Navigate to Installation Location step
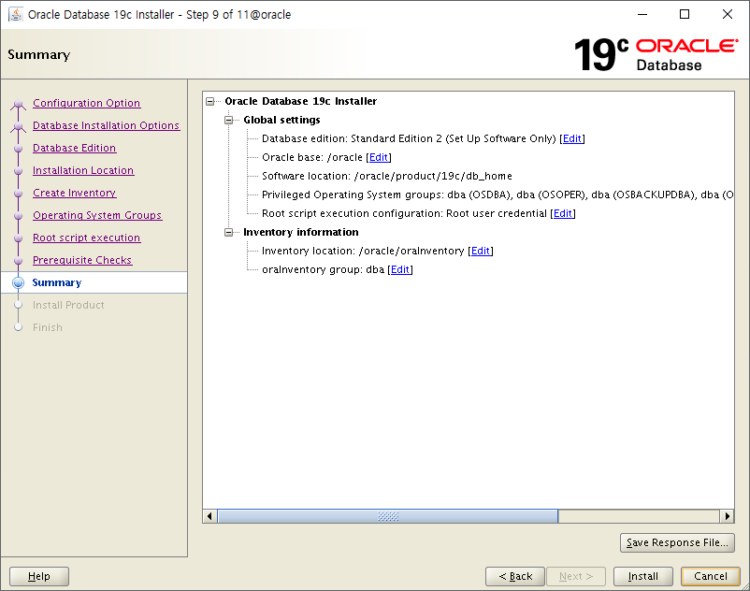This screenshot has height=591, width=750. [x=83, y=171]
